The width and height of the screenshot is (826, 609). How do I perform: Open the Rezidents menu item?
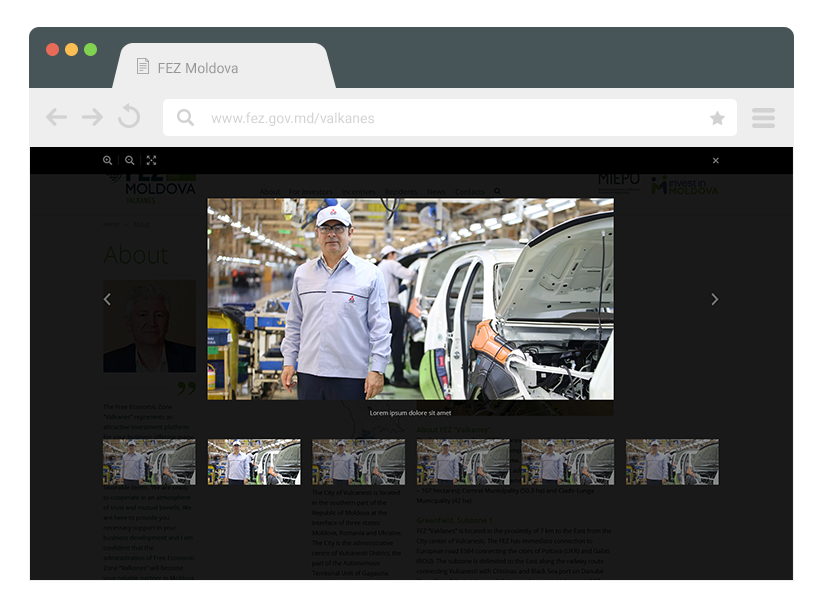pyautogui.click(x=401, y=192)
